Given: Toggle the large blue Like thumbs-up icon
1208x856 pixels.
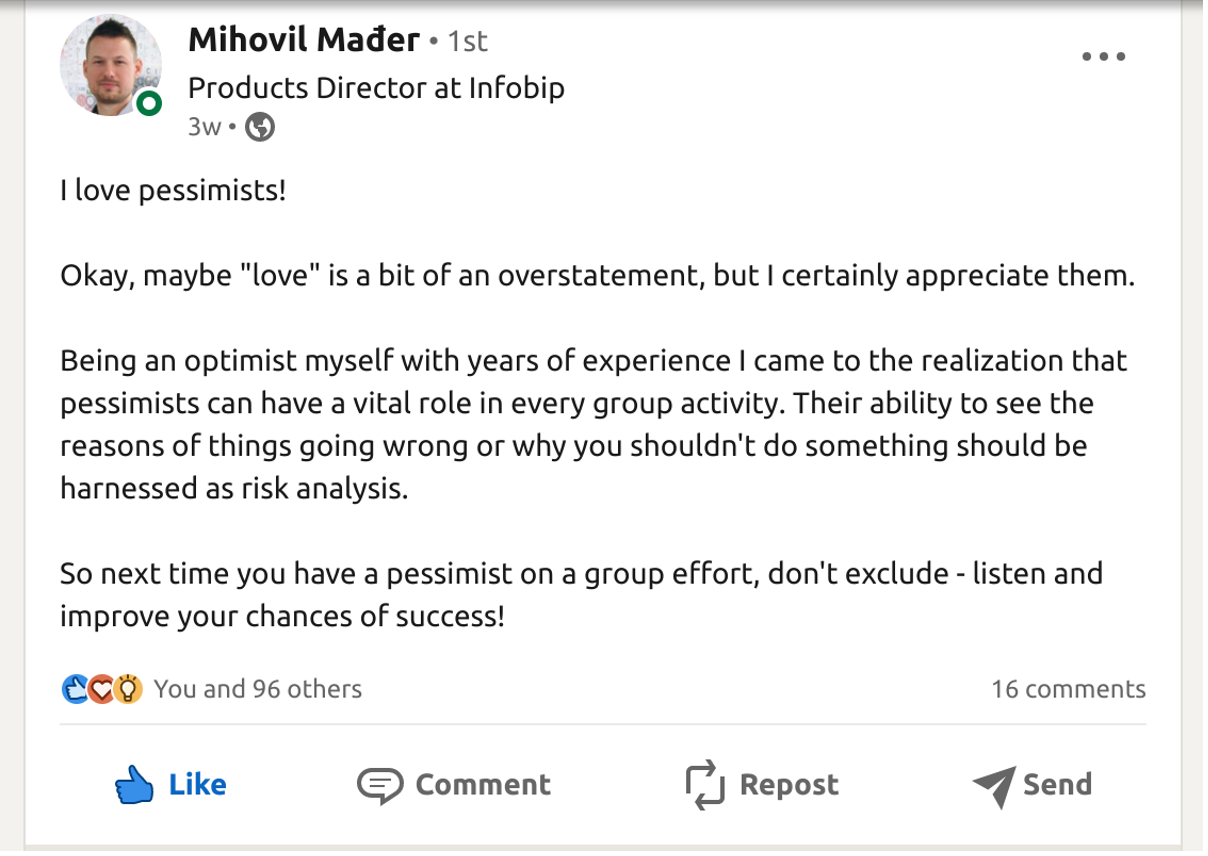Looking at the screenshot, I should (134, 785).
